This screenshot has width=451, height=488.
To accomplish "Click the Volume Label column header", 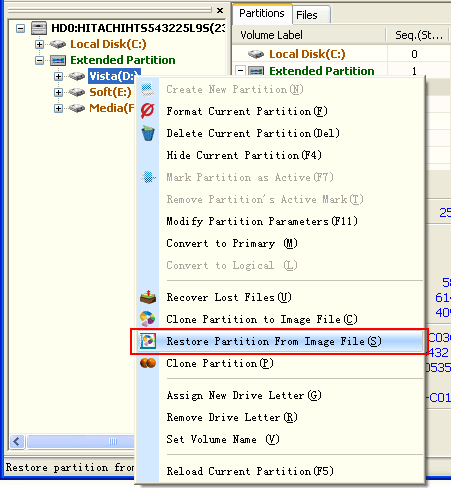I will point(309,35).
